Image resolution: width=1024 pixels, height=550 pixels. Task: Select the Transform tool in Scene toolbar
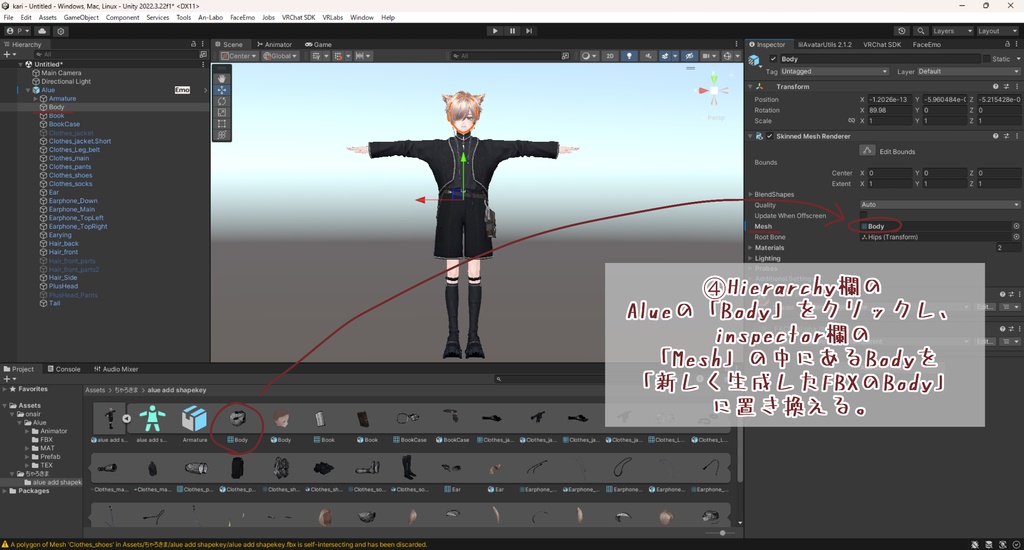point(222,135)
